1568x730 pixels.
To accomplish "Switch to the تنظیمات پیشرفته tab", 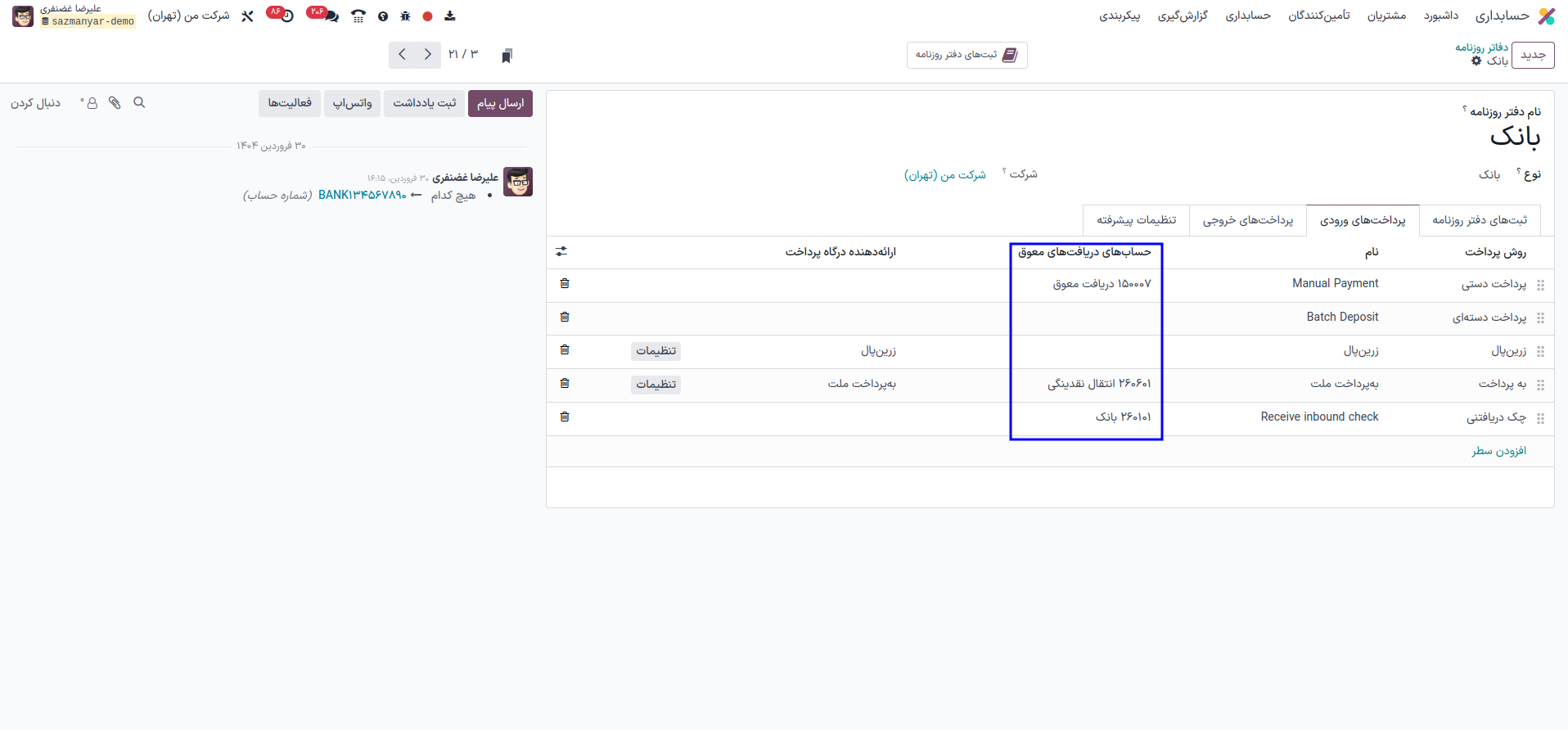I will [x=1136, y=220].
